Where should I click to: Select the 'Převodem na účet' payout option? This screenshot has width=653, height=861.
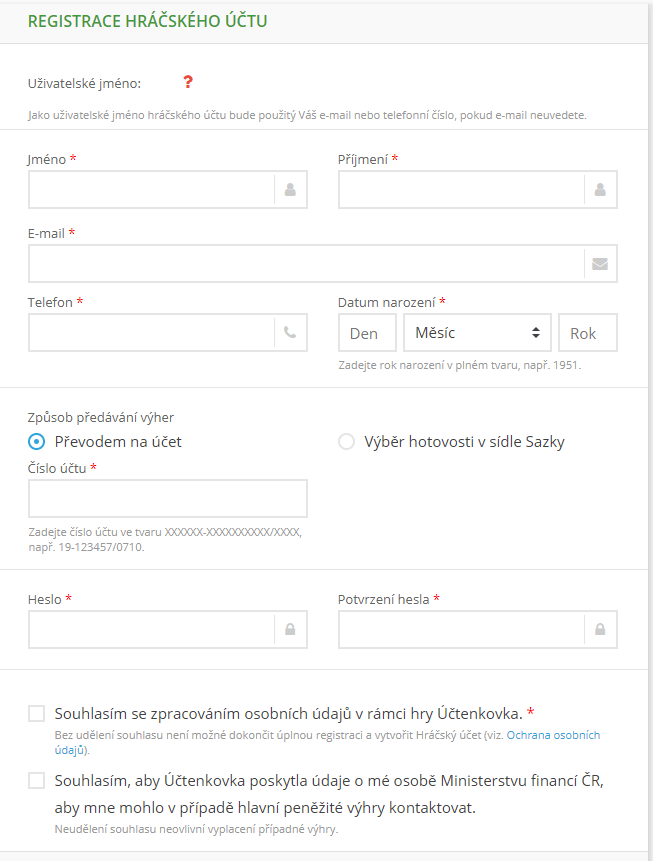[36, 441]
